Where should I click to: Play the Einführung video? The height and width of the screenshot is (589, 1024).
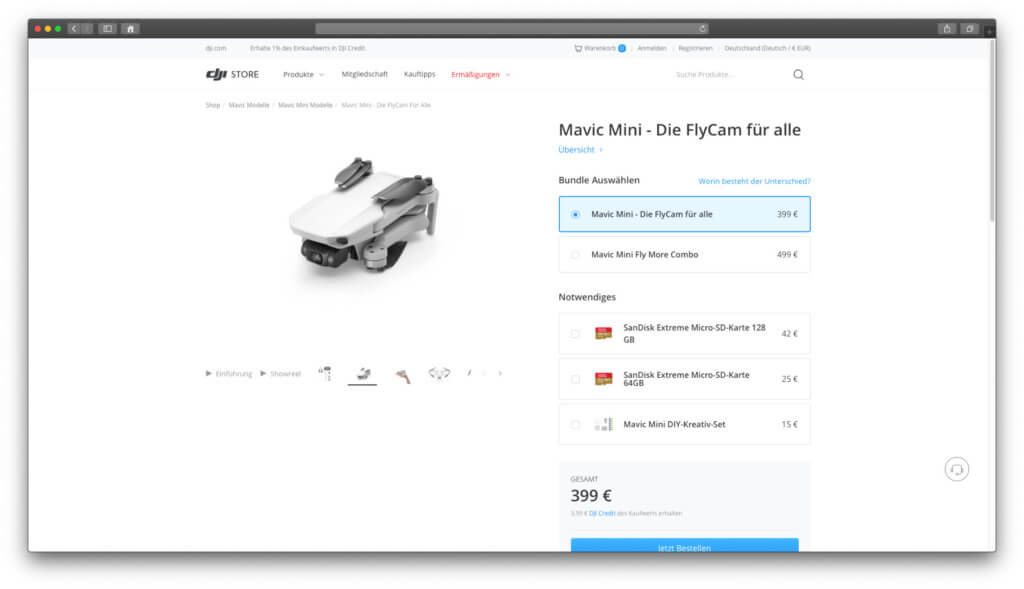coord(229,374)
